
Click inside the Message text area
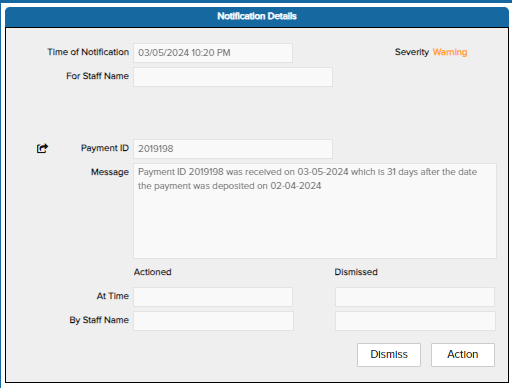pos(315,211)
